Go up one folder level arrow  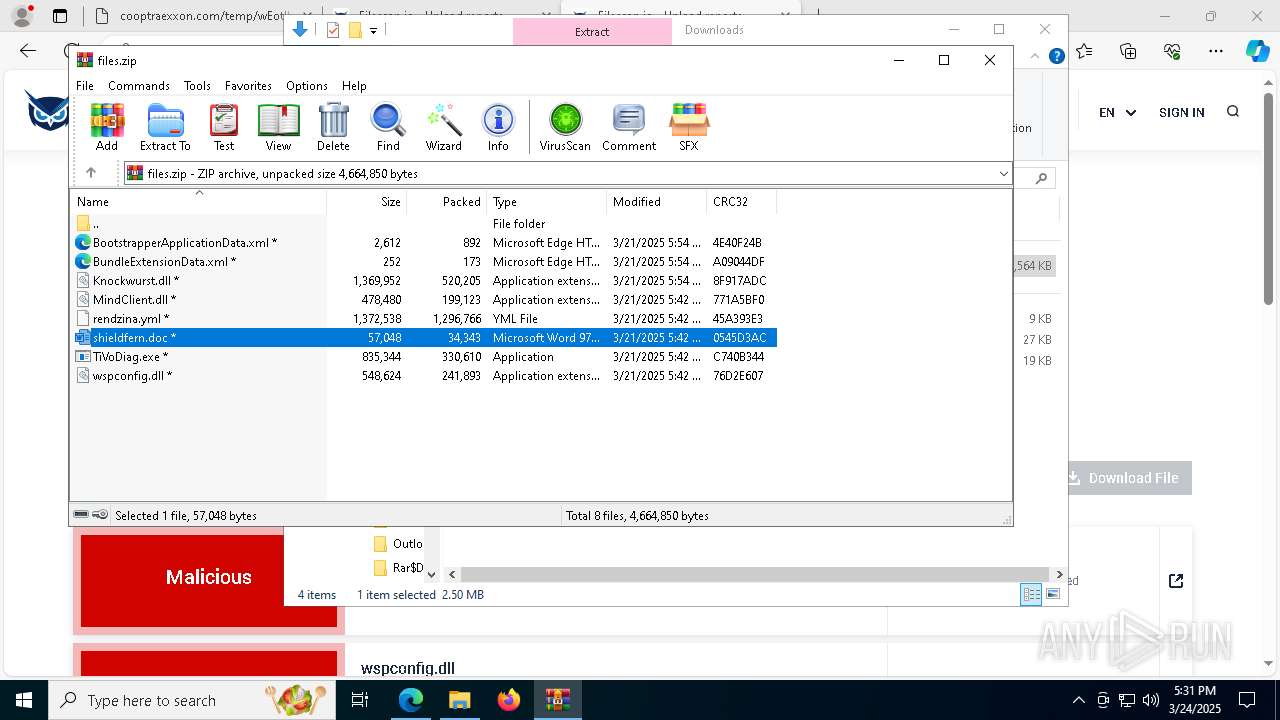click(x=91, y=173)
